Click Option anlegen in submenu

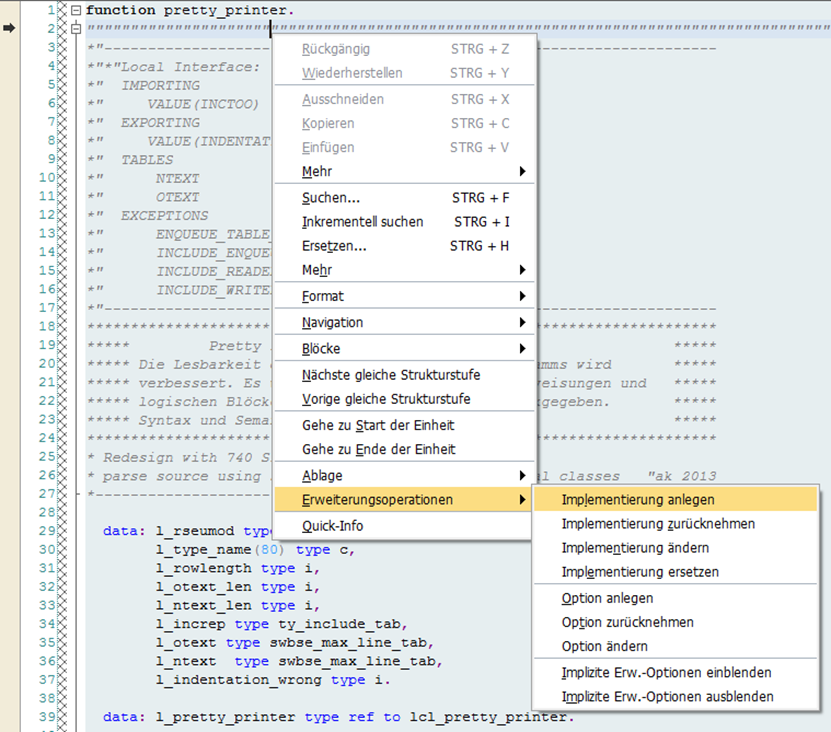point(676,598)
